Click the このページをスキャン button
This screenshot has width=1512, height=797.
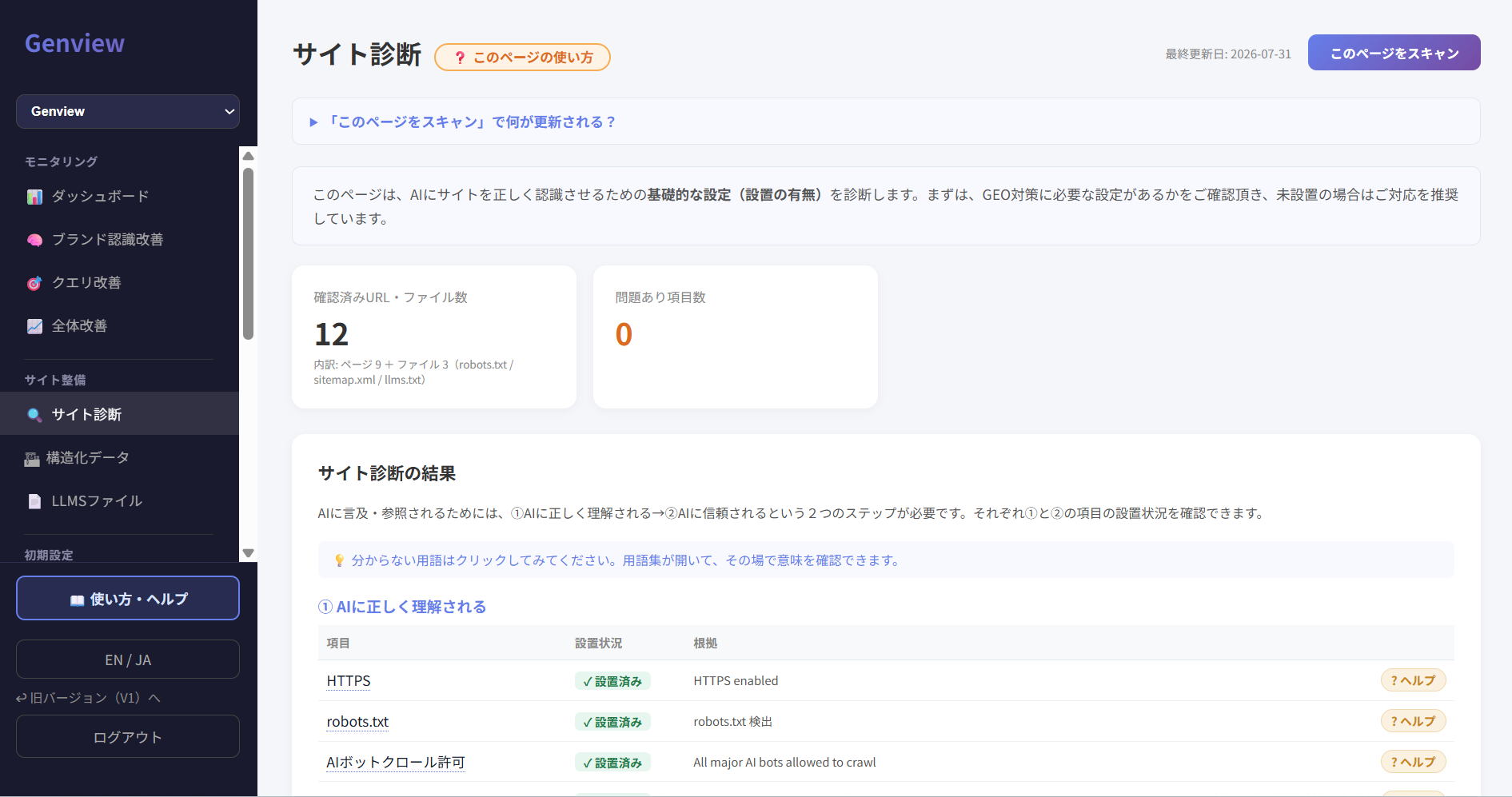pyautogui.click(x=1394, y=53)
